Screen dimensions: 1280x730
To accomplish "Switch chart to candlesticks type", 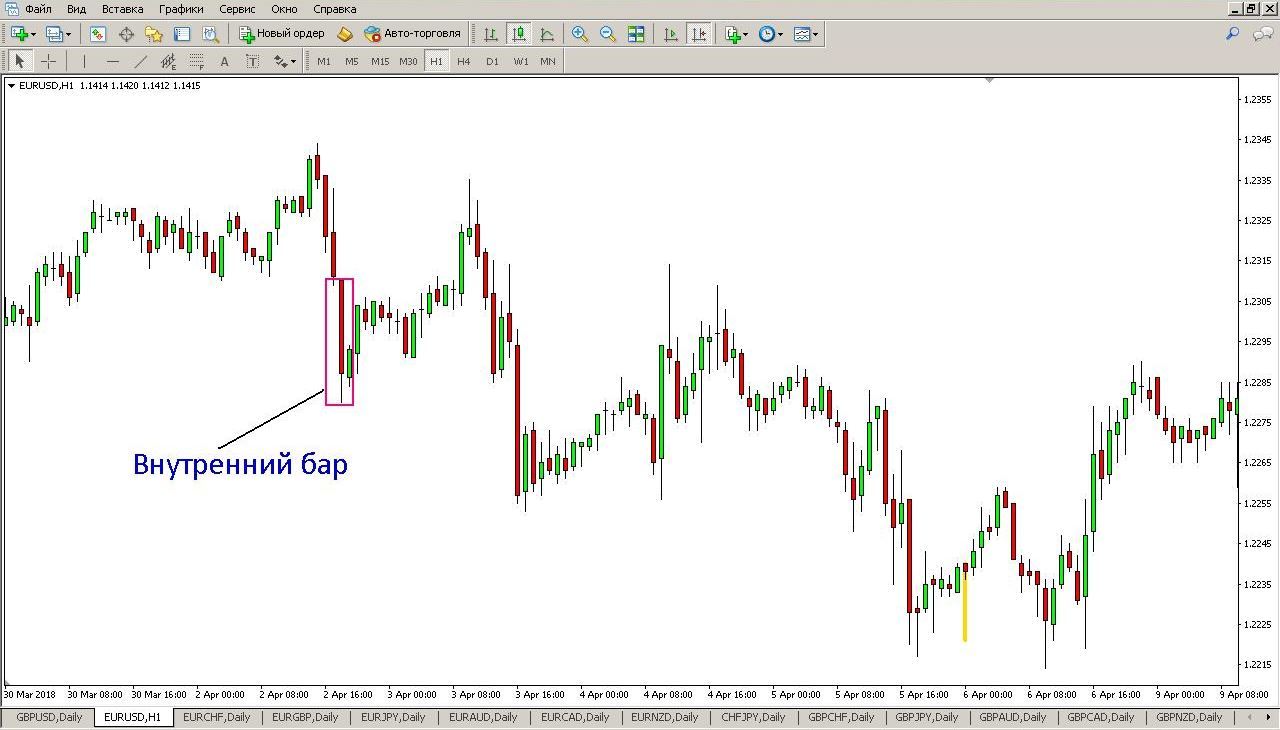I will pyautogui.click(x=519, y=34).
